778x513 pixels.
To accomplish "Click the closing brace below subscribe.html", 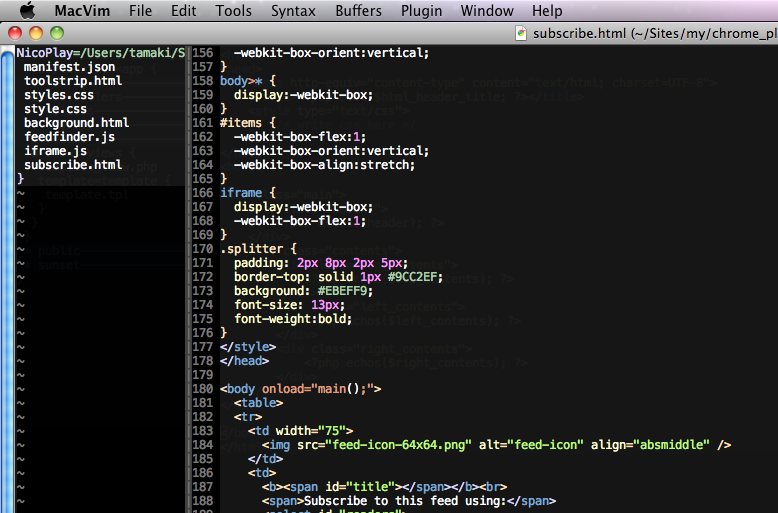I will tap(20, 179).
